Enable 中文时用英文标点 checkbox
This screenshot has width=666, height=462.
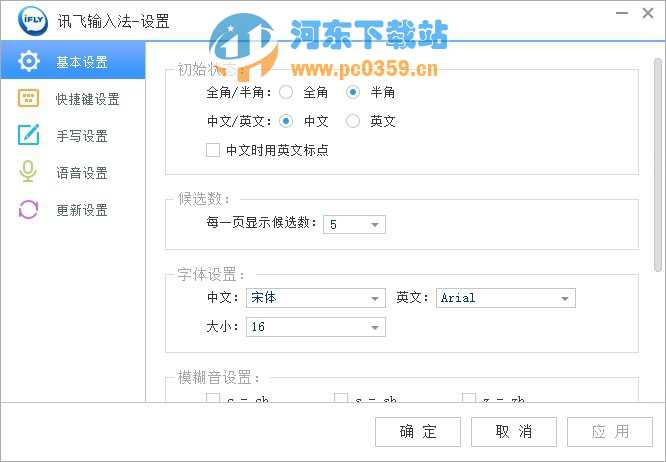click(x=213, y=150)
